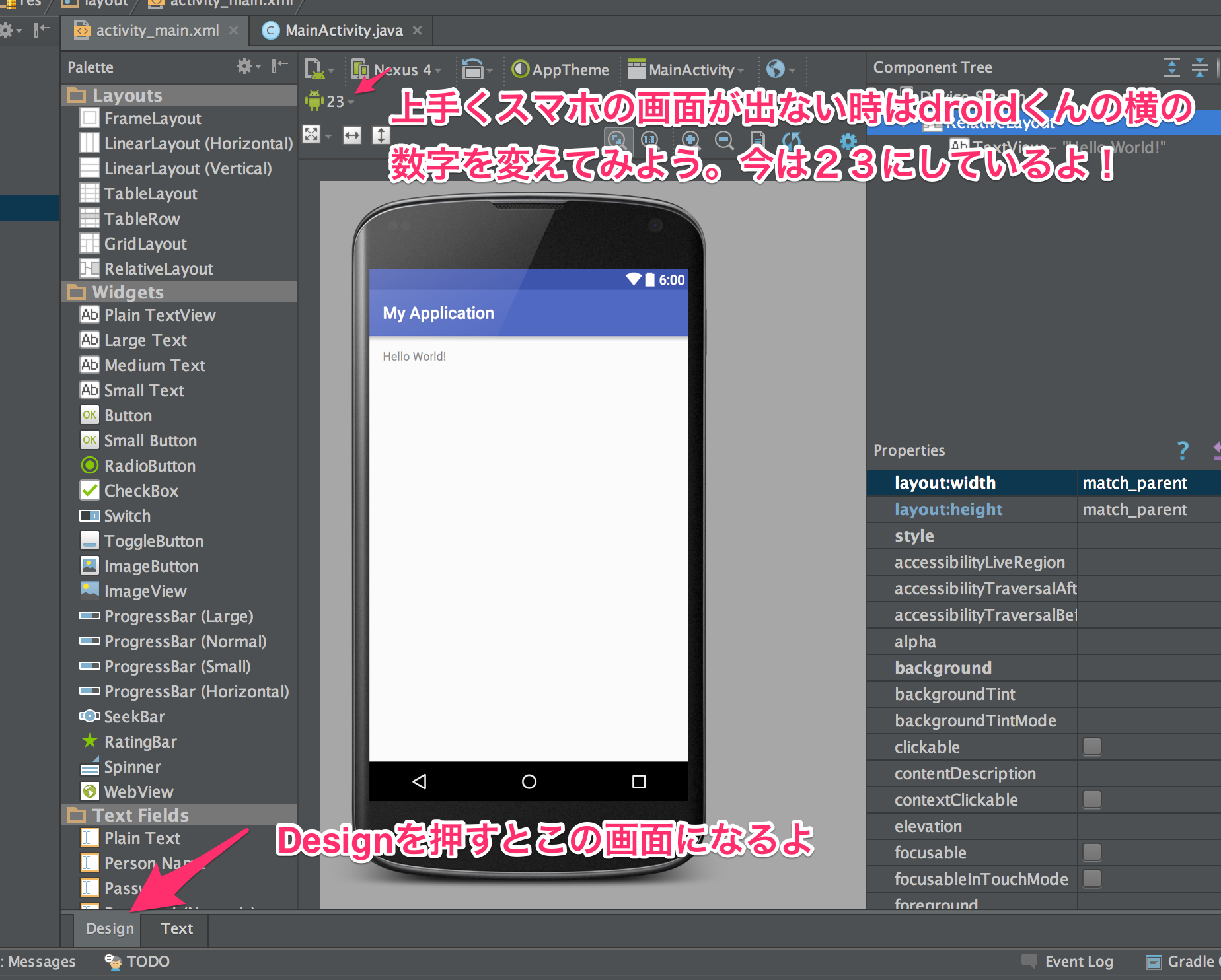Screen dimensions: 1221x980
Task: Toggle the contextClickable property checkbox
Action: pyautogui.click(x=1092, y=800)
